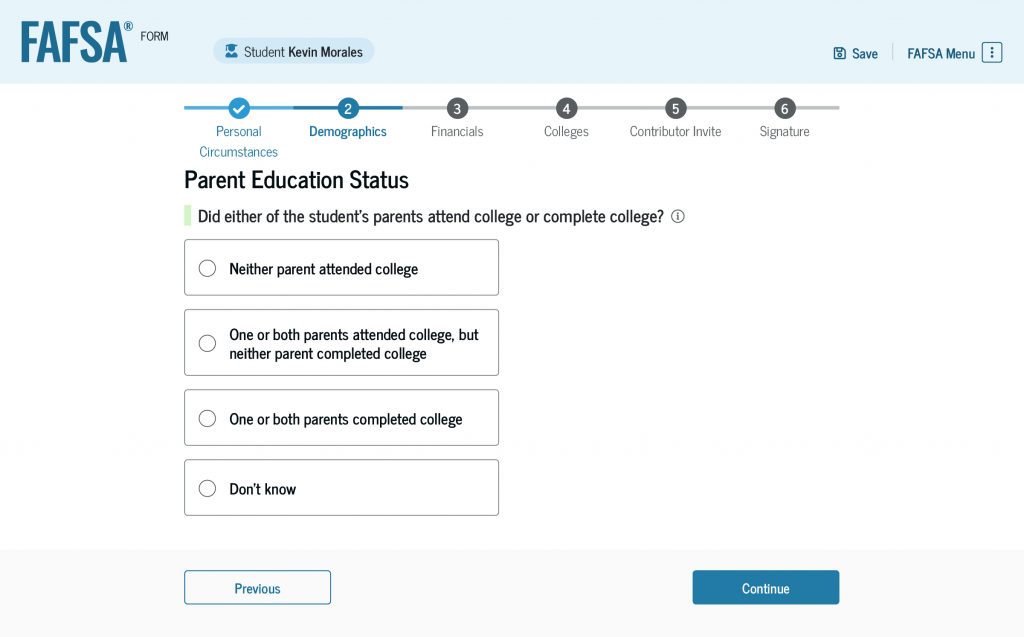Open the tooltip info icon beside the question

tap(677, 216)
